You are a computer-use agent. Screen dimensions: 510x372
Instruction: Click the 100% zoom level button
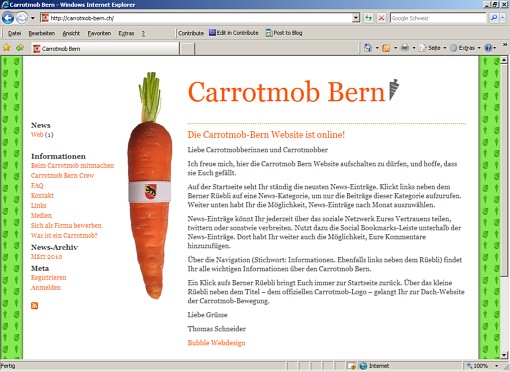coord(478,366)
